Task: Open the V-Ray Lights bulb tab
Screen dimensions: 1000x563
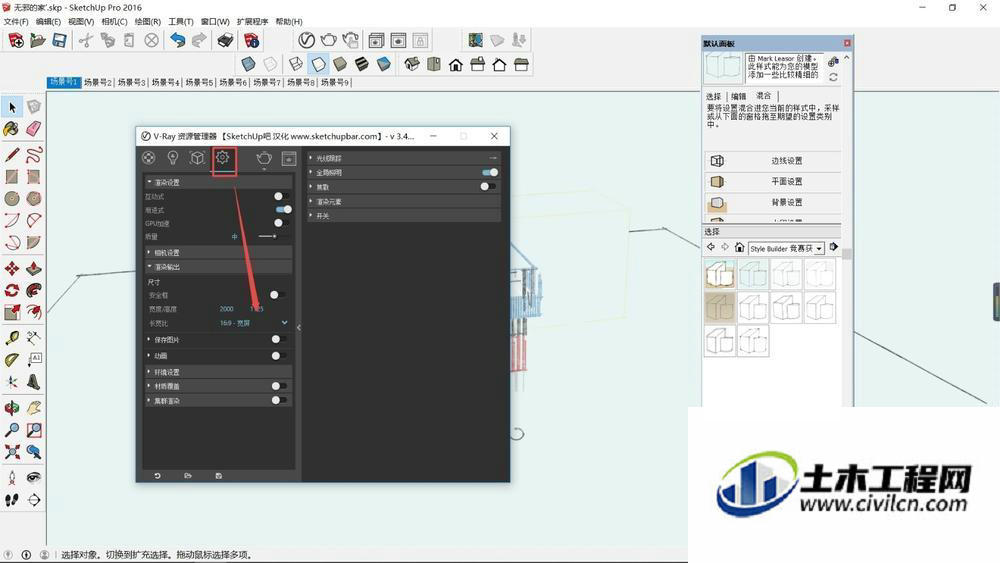Action: click(x=172, y=157)
